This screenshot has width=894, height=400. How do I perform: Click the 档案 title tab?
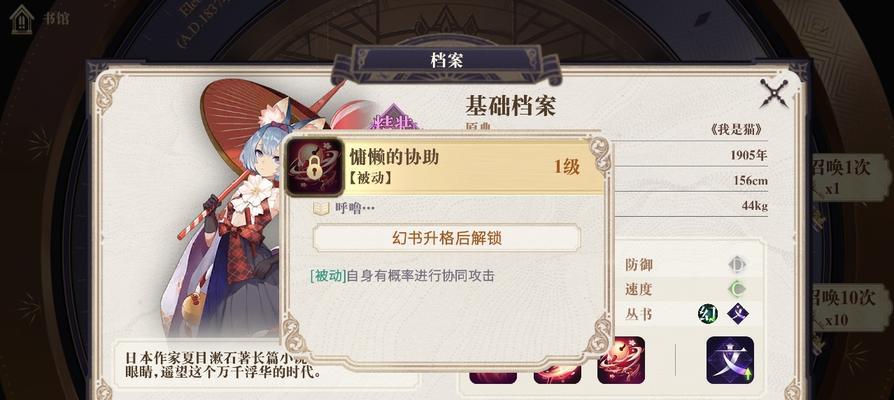pyautogui.click(x=446, y=61)
